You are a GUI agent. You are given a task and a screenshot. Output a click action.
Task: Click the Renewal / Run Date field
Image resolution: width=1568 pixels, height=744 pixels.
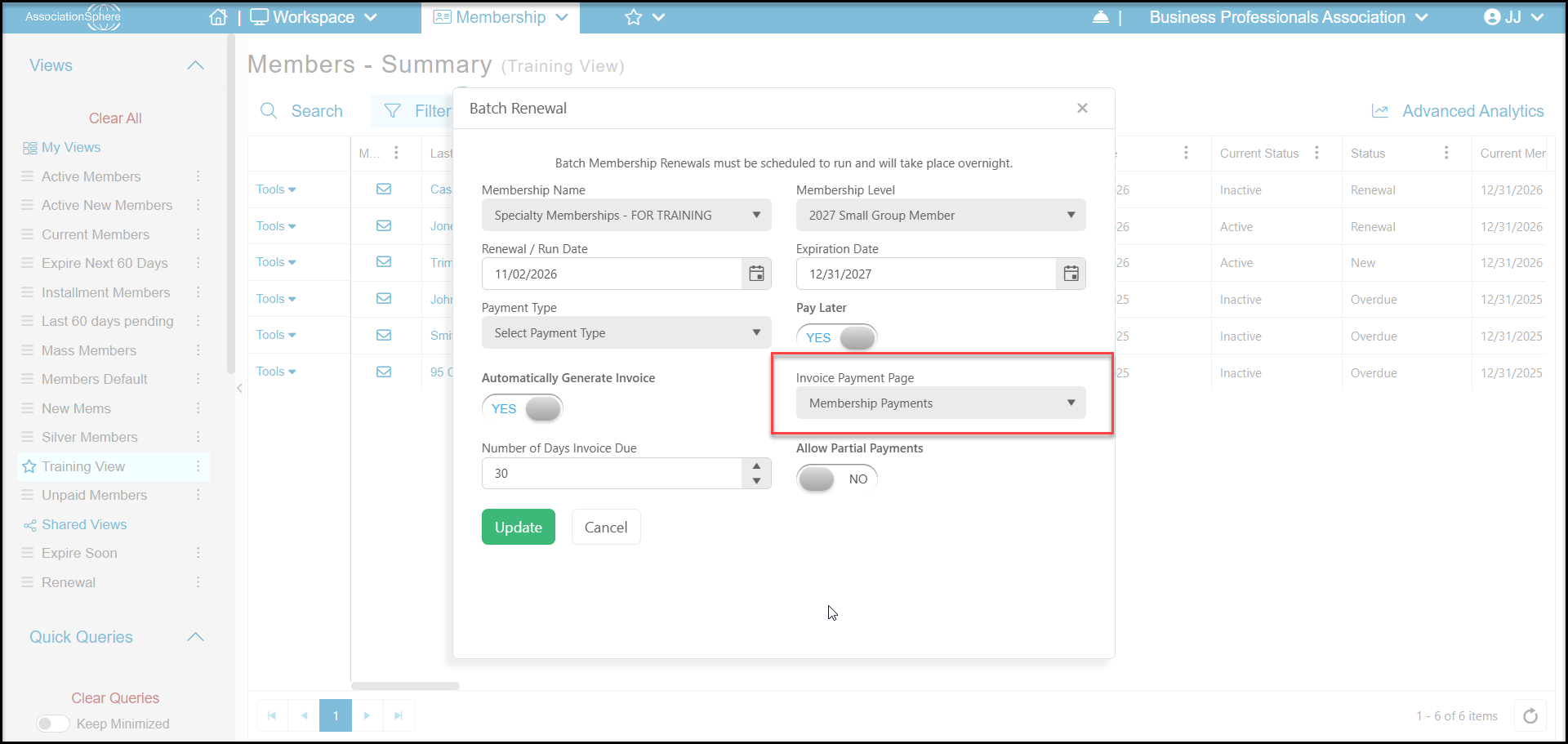[x=612, y=274]
